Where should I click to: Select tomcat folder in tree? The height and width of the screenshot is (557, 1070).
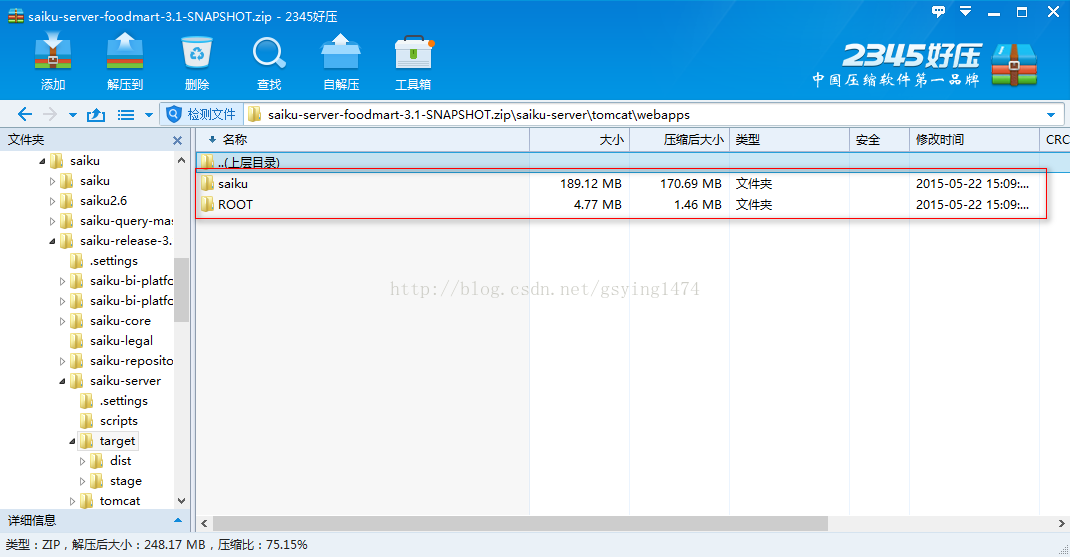[x=120, y=501]
